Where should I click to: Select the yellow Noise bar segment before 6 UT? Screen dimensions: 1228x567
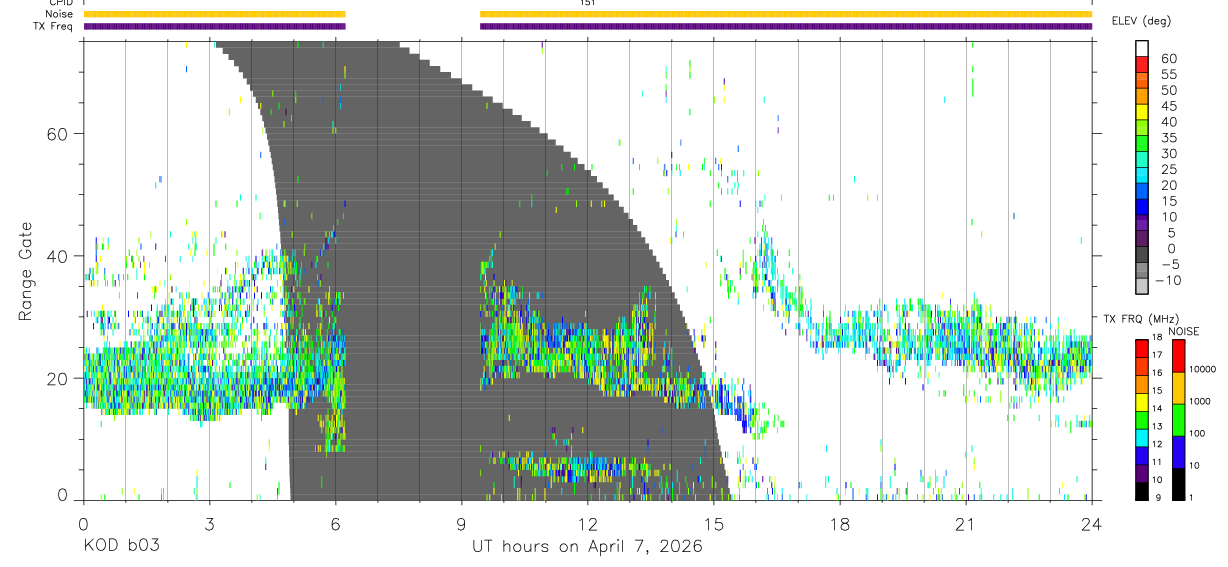(214, 14)
